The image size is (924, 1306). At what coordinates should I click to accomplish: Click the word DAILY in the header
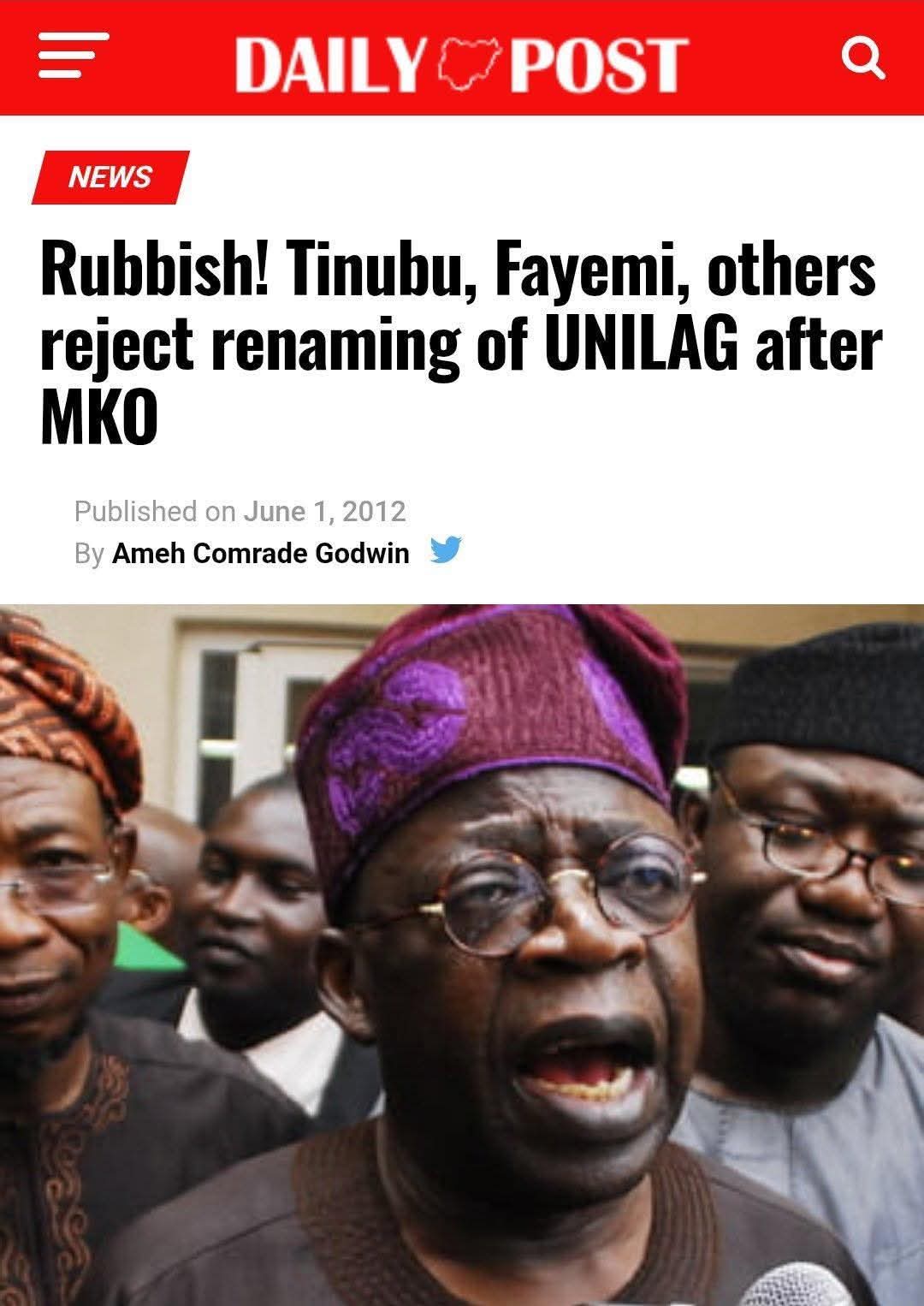[x=329, y=64]
